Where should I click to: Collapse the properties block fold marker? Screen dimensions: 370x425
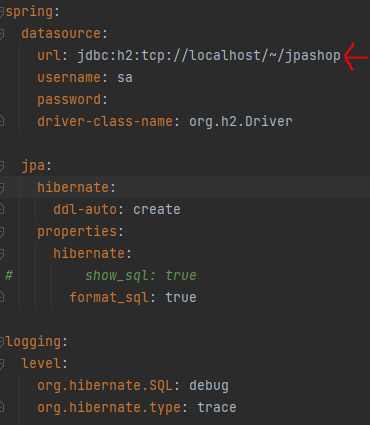2,232
